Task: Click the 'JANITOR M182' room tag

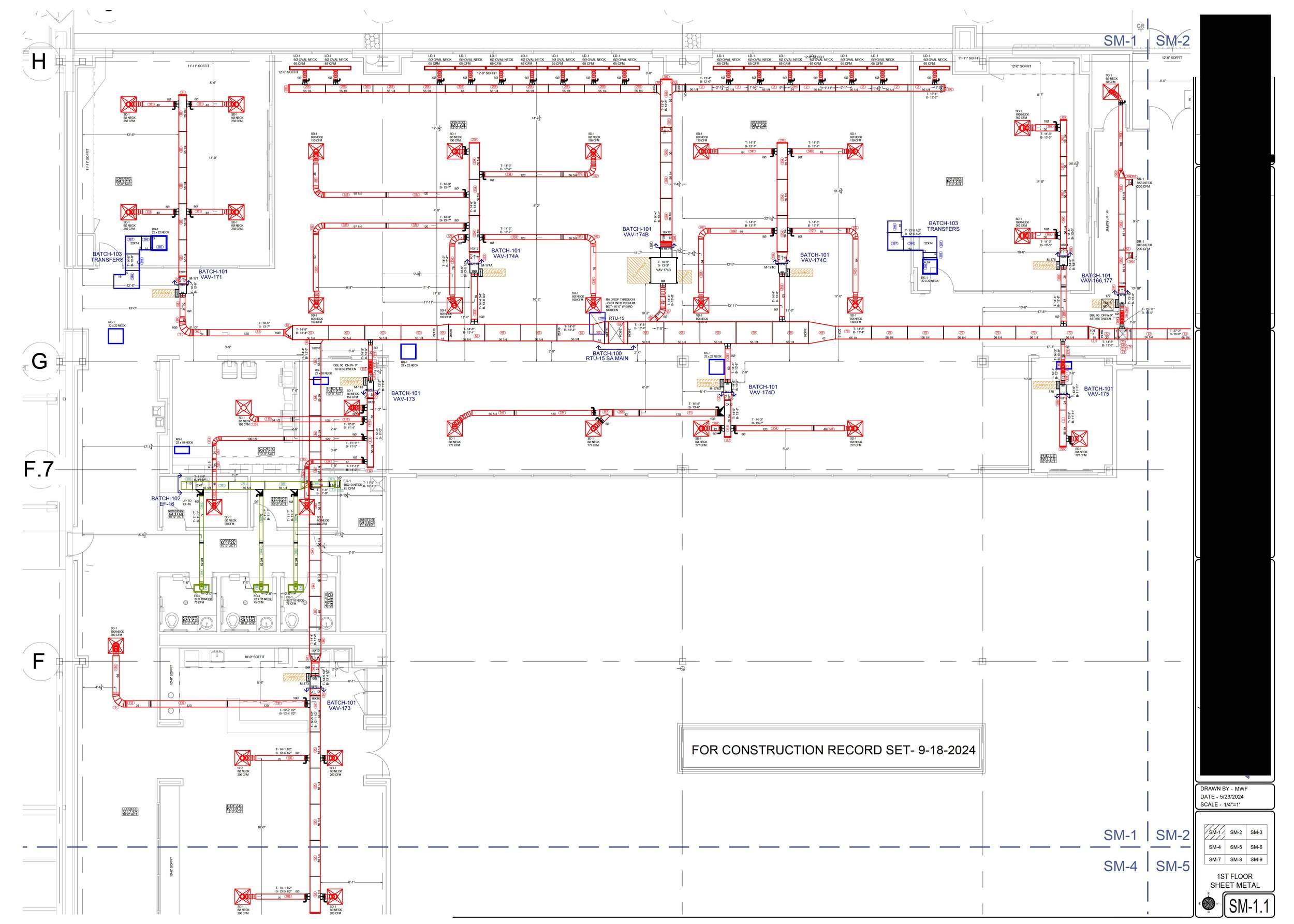Action: pos(366,523)
